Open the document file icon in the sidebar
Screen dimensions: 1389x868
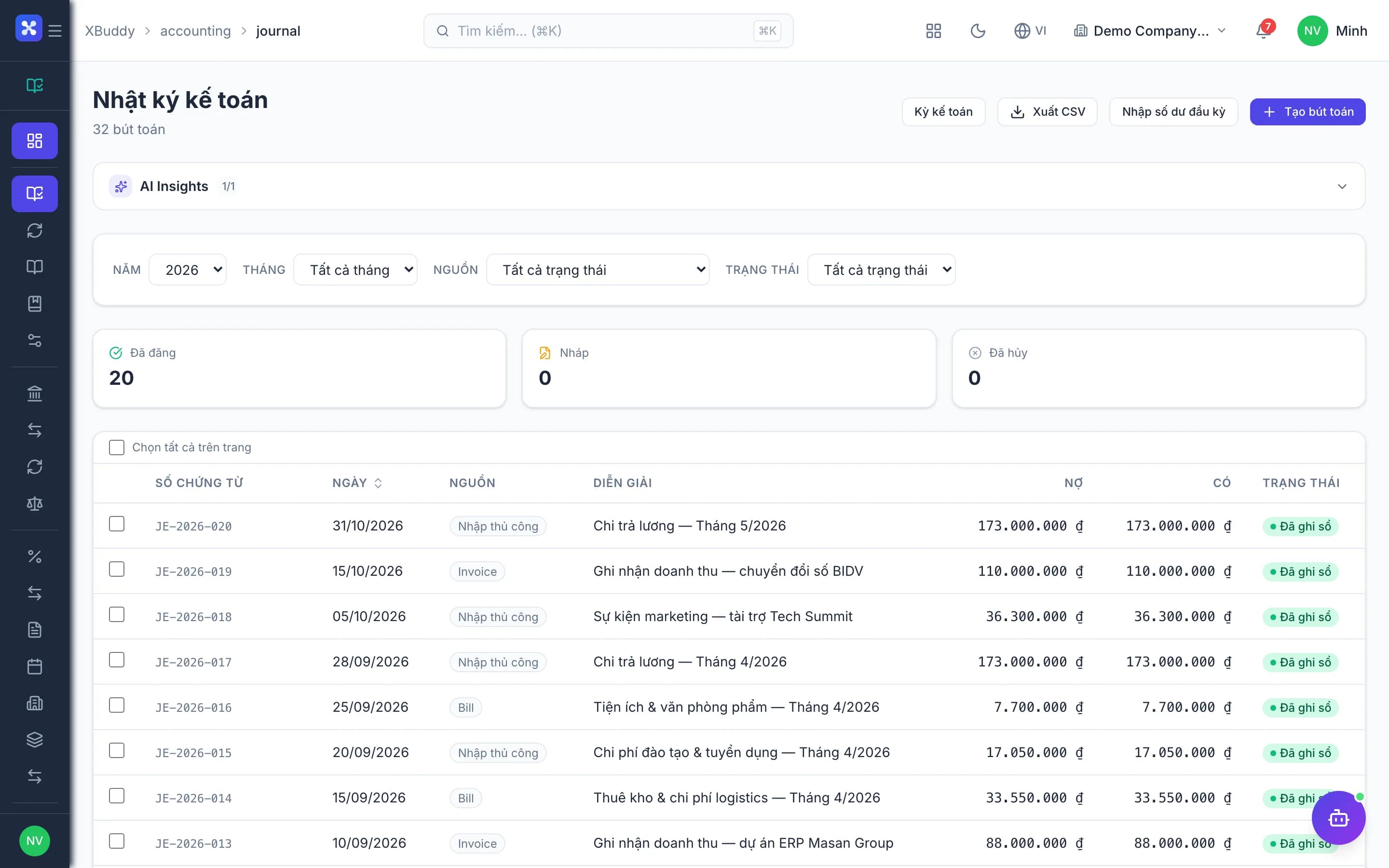(34, 630)
